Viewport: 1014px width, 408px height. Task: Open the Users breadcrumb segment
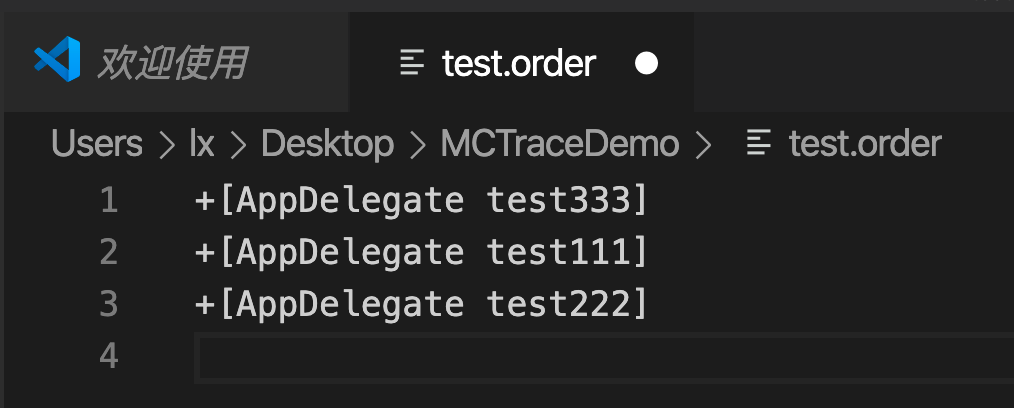pyautogui.click(x=97, y=144)
